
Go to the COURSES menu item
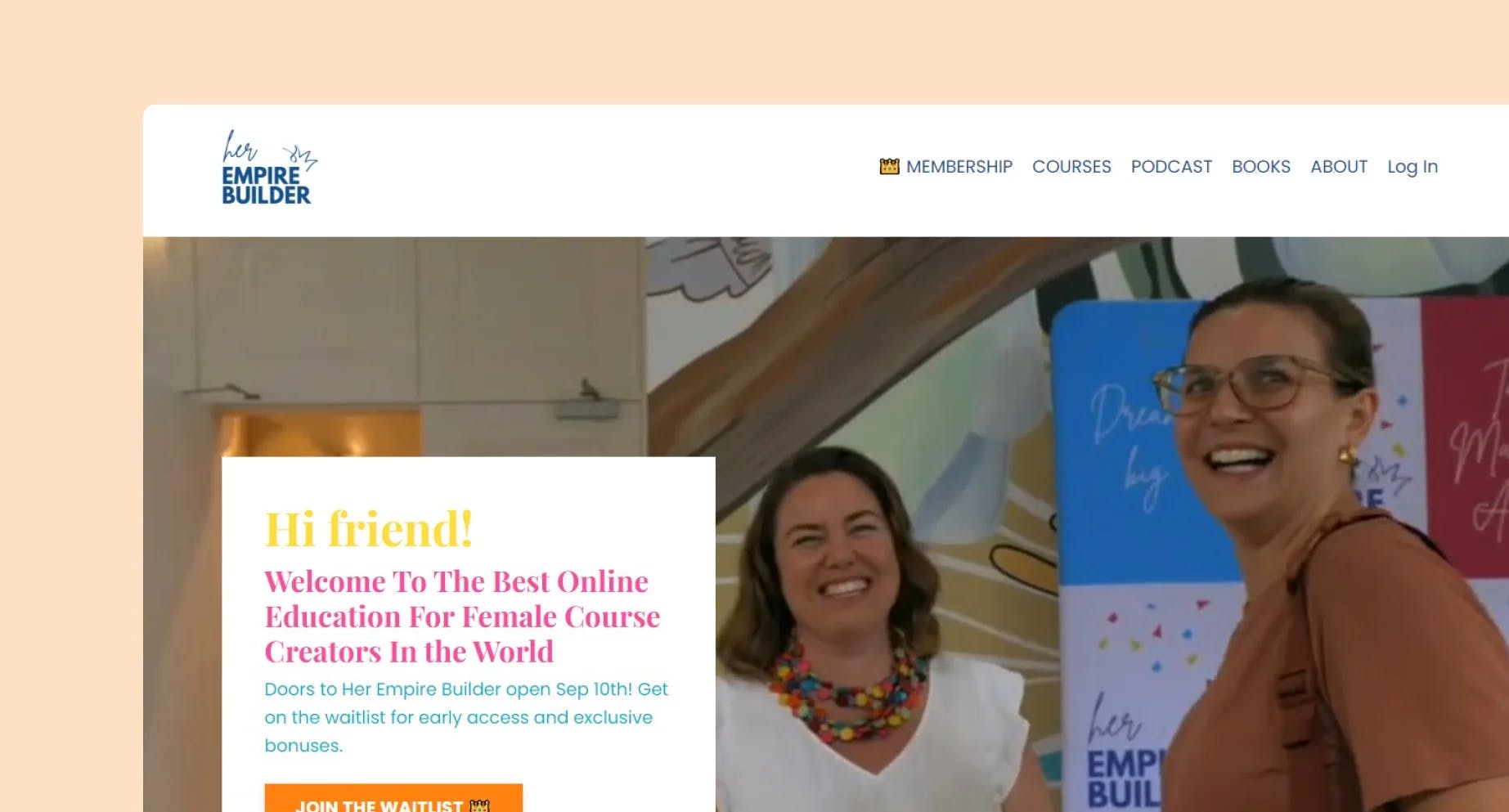point(1071,167)
